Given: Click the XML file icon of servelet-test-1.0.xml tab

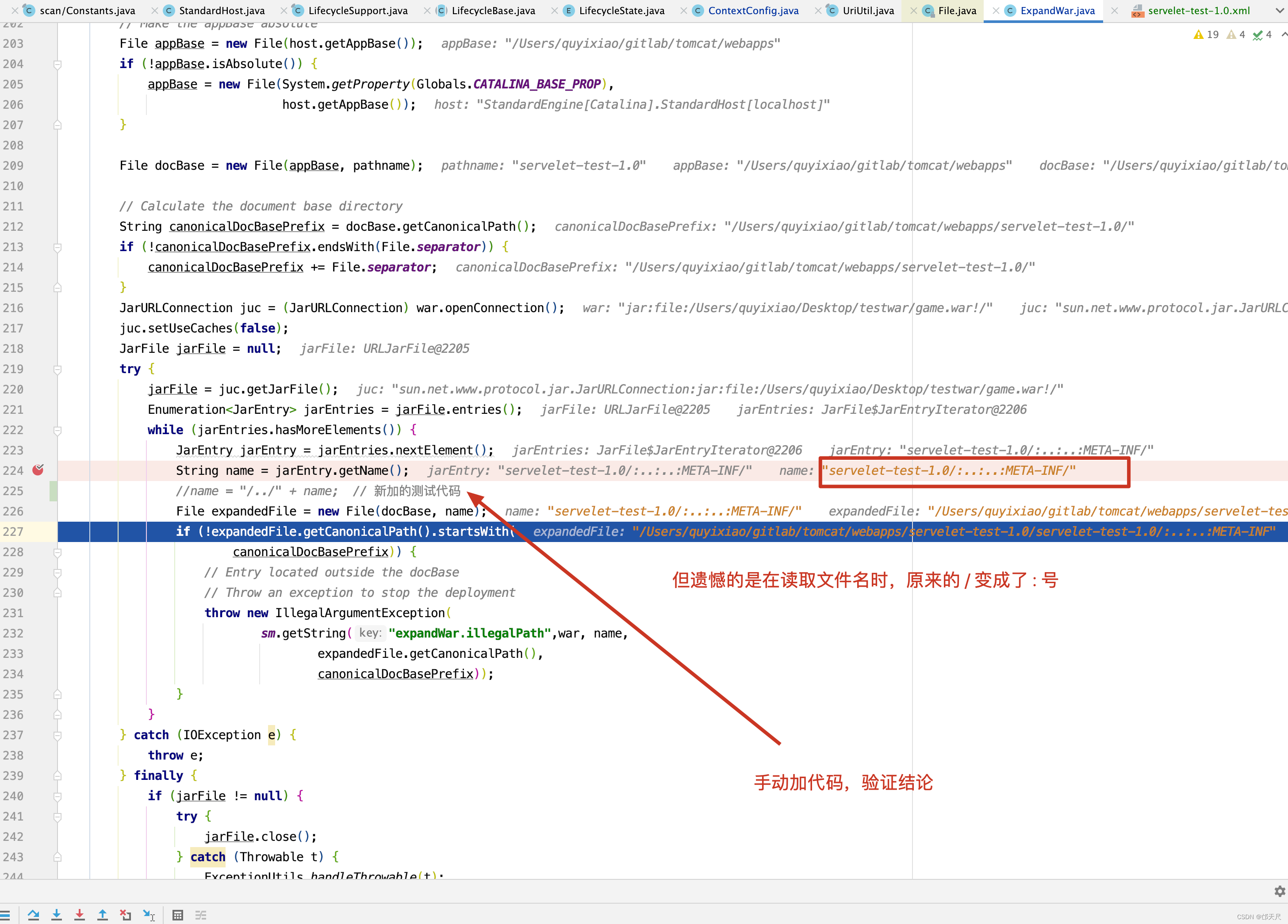Looking at the screenshot, I should [x=1138, y=11].
